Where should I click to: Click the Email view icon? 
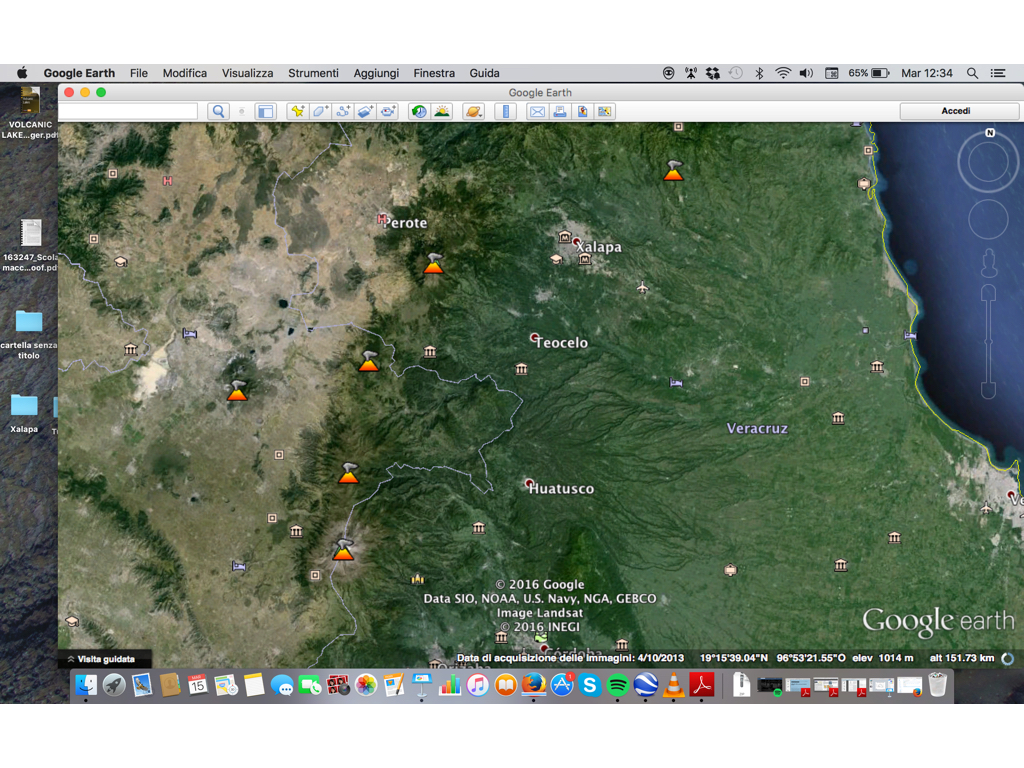pos(538,111)
